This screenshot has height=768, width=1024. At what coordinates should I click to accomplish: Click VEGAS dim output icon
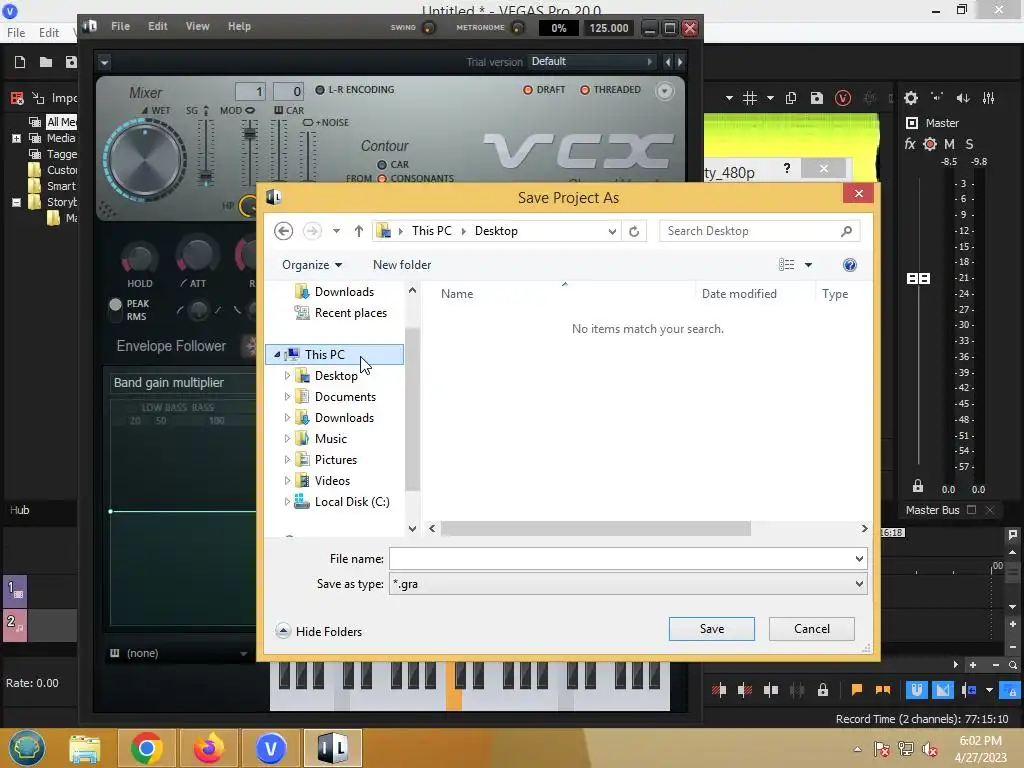(963, 98)
